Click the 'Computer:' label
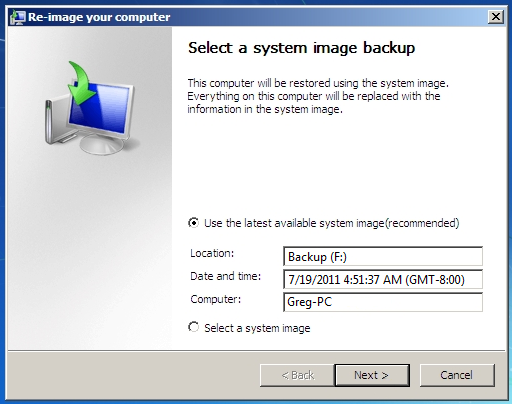Screen dimensions: 512x404 pos(215,299)
